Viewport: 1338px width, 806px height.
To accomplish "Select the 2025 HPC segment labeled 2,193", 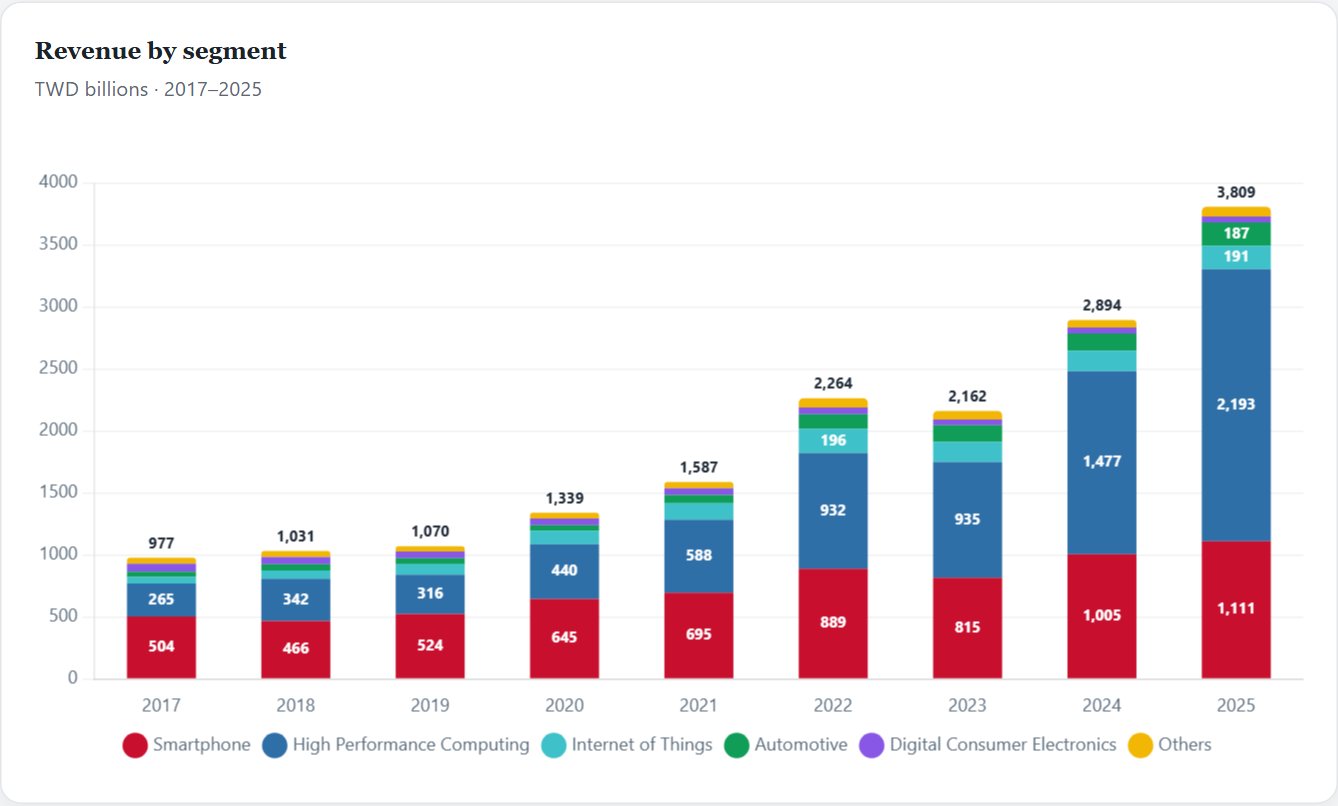I will click(x=1236, y=405).
